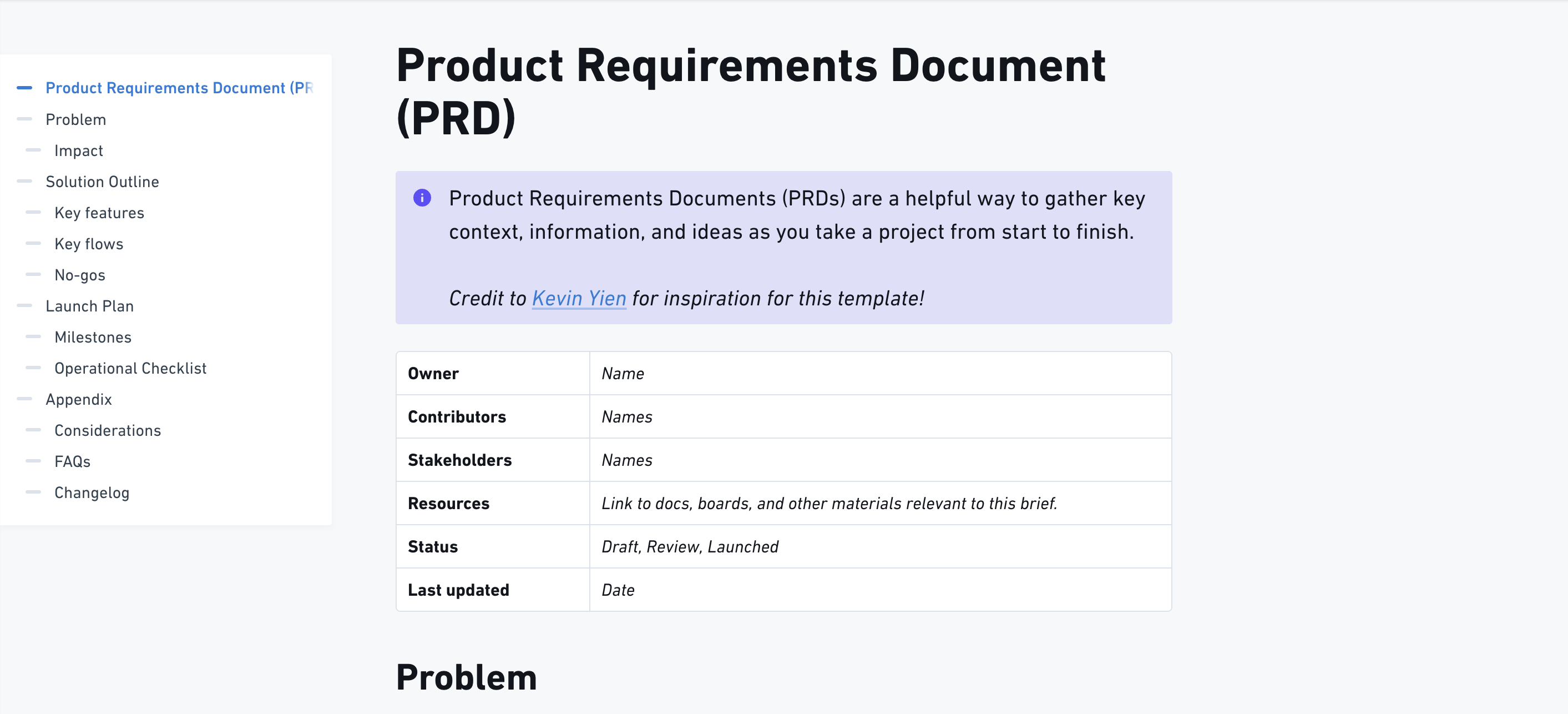1568x714 pixels.
Task: Click the dash marker beside "Problem" entry
Action: coord(24,119)
